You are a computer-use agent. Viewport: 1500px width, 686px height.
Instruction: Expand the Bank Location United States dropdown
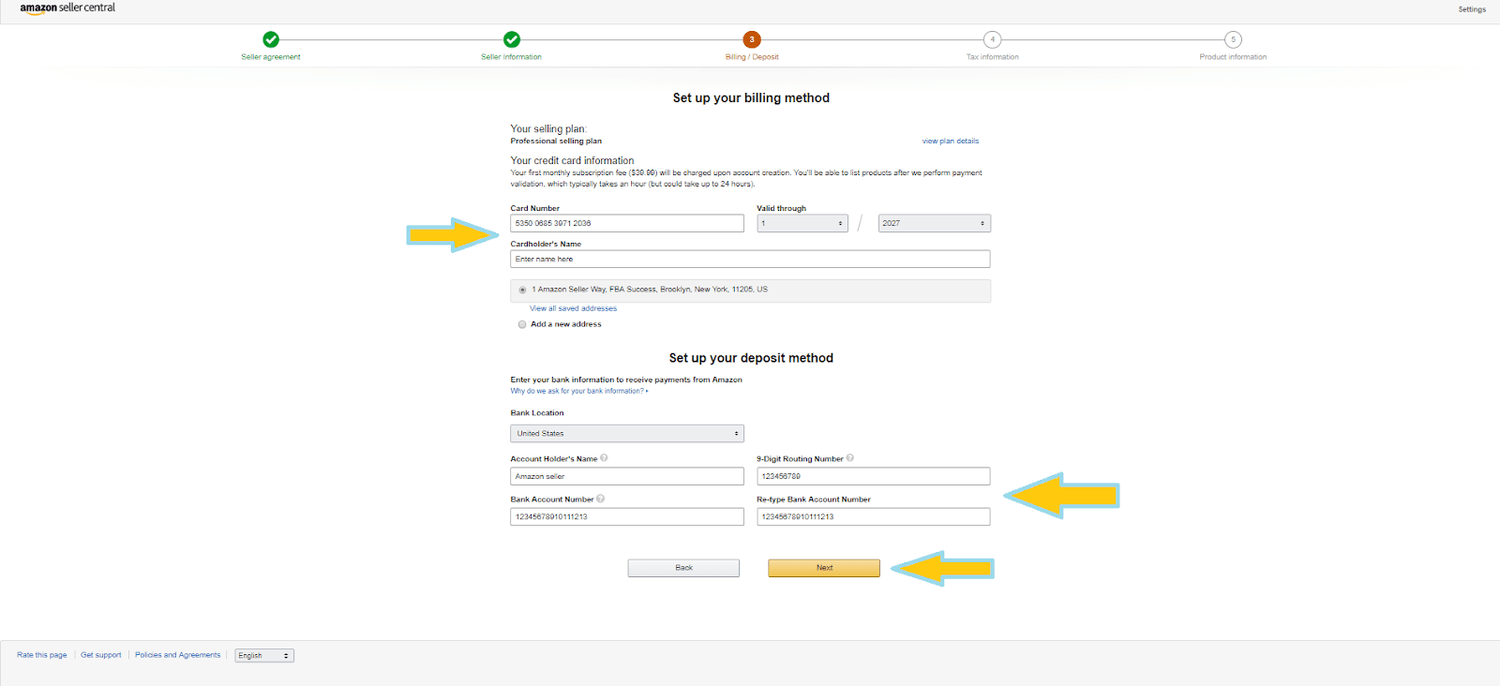coord(627,433)
